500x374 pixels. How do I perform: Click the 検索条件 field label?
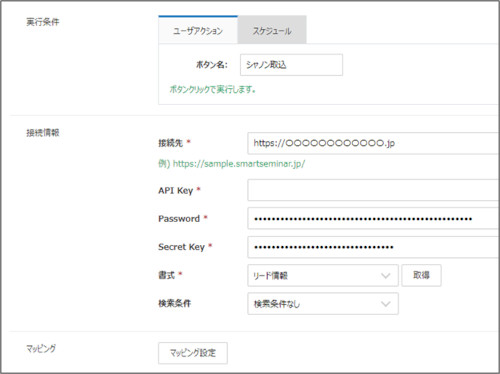174,303
